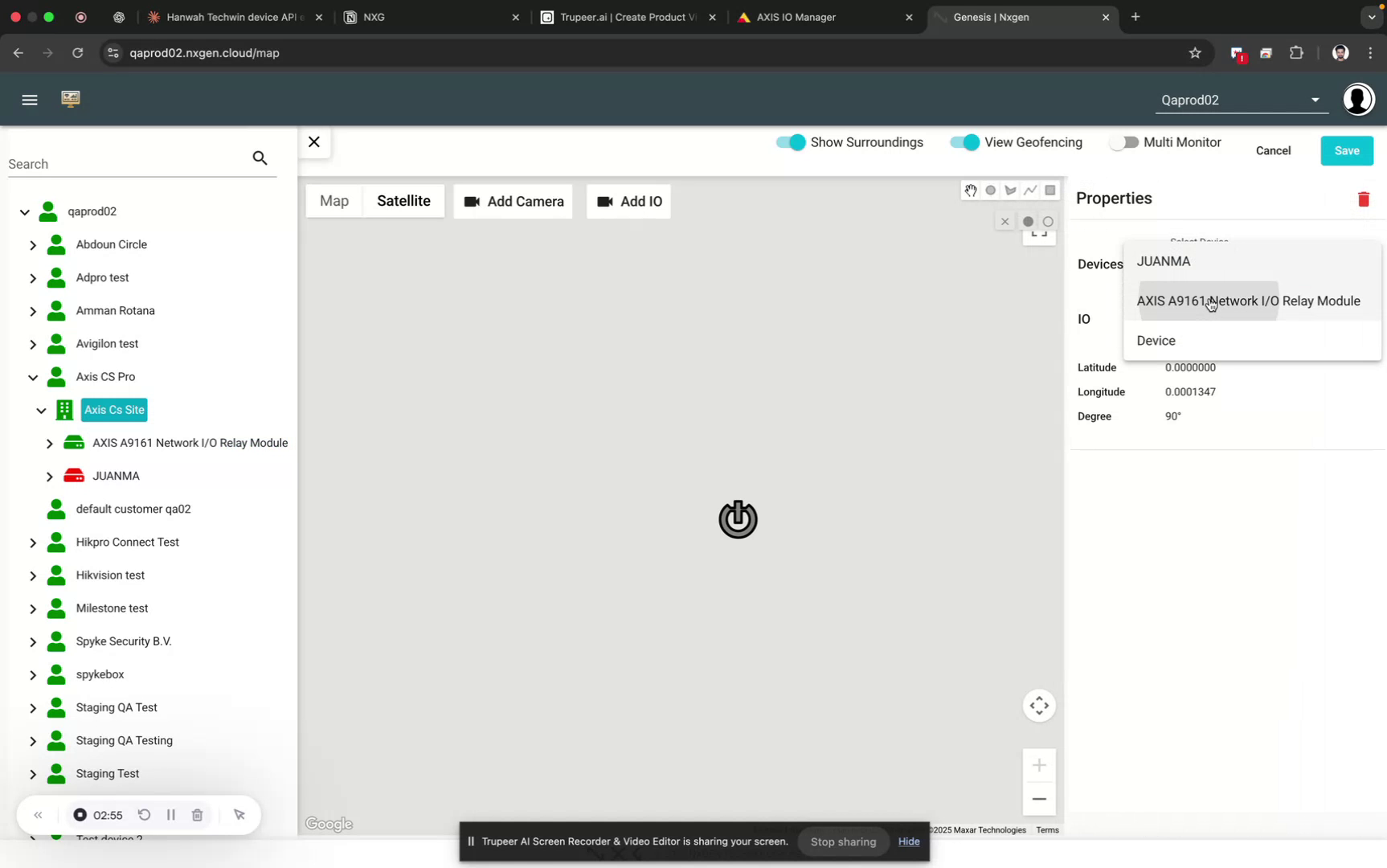Screen dimensions: 1387x868
Task: Click the Add IO icon
Action: pos(605,202)
